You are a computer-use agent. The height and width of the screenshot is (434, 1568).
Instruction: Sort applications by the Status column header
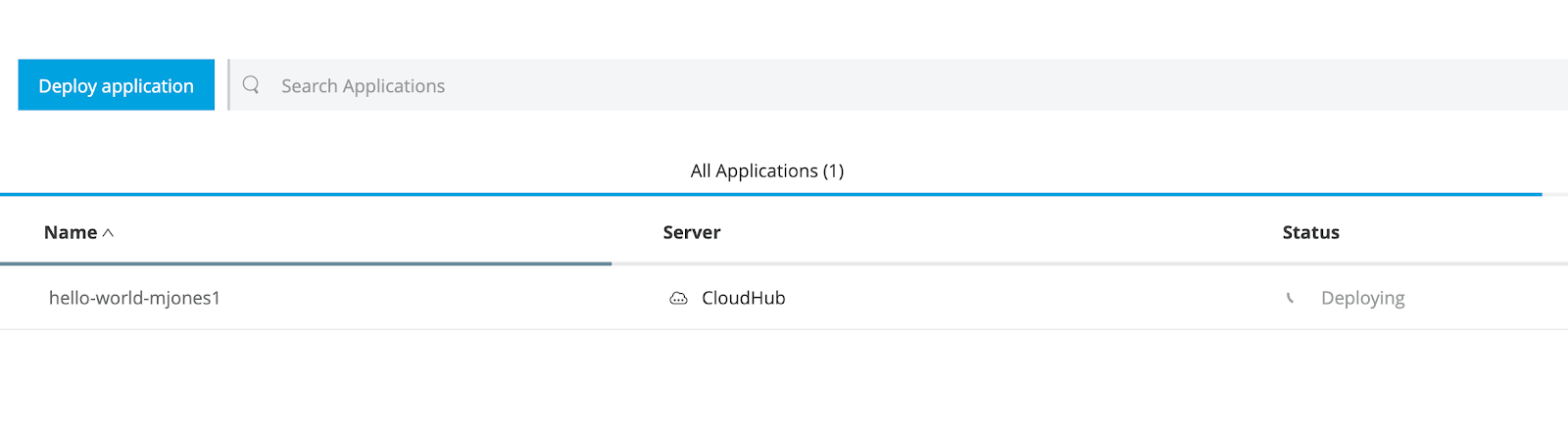[x=1310, y=232]
